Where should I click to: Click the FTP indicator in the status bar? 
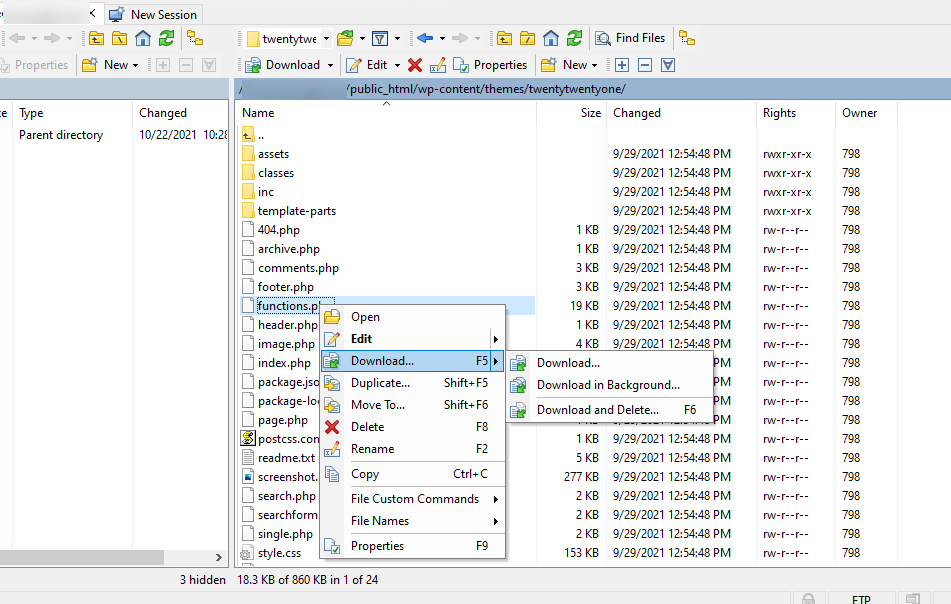[860, 597]
